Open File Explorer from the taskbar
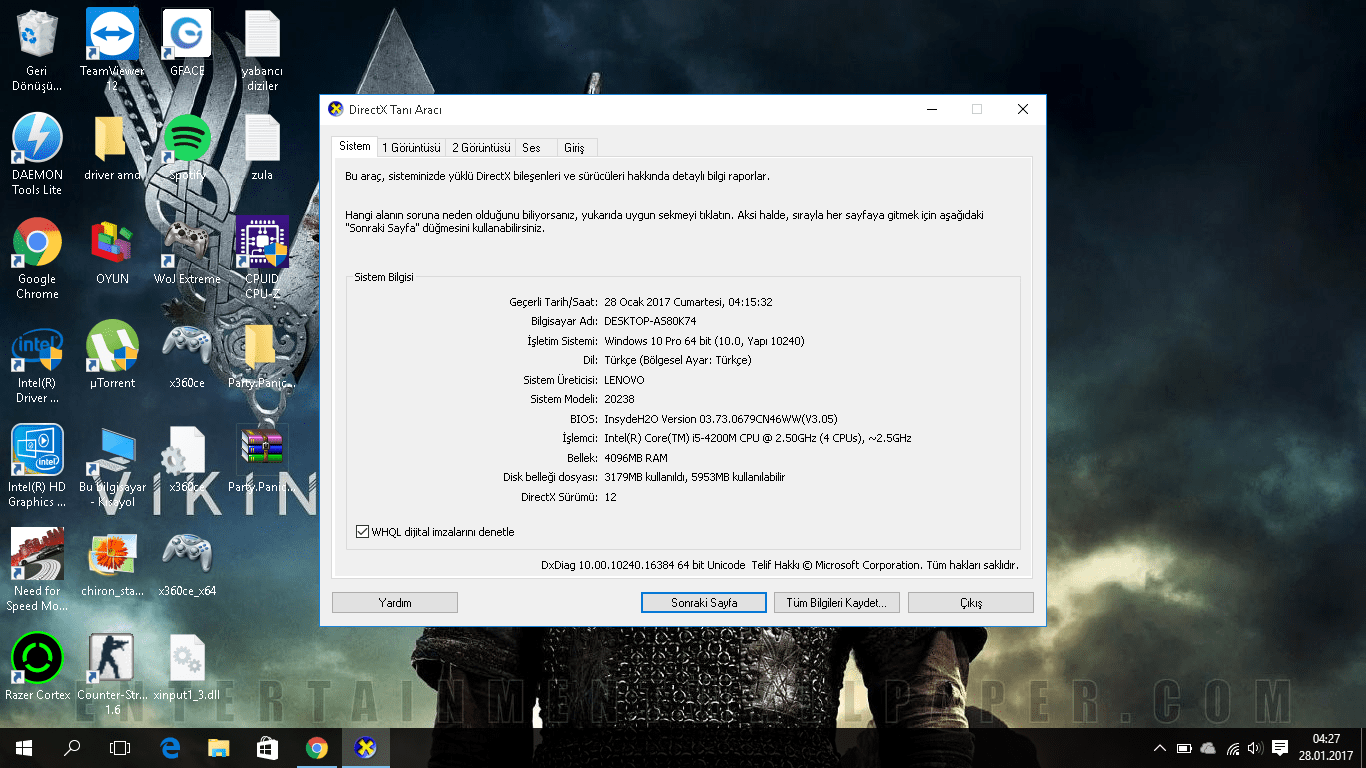Viewport: 1366px width, 768px height. pos(219,748)
